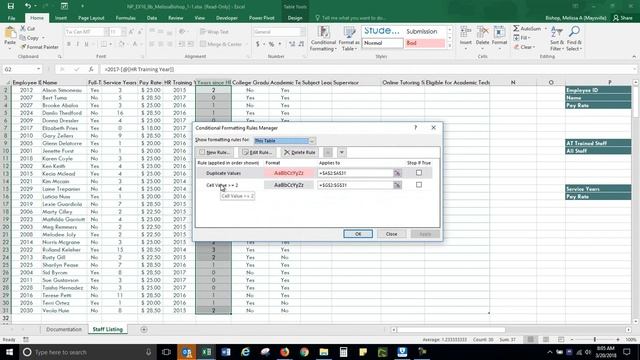640x360 pixels.
Task: Click OK in the Rules Manager
Action: (x=358, y=234)
